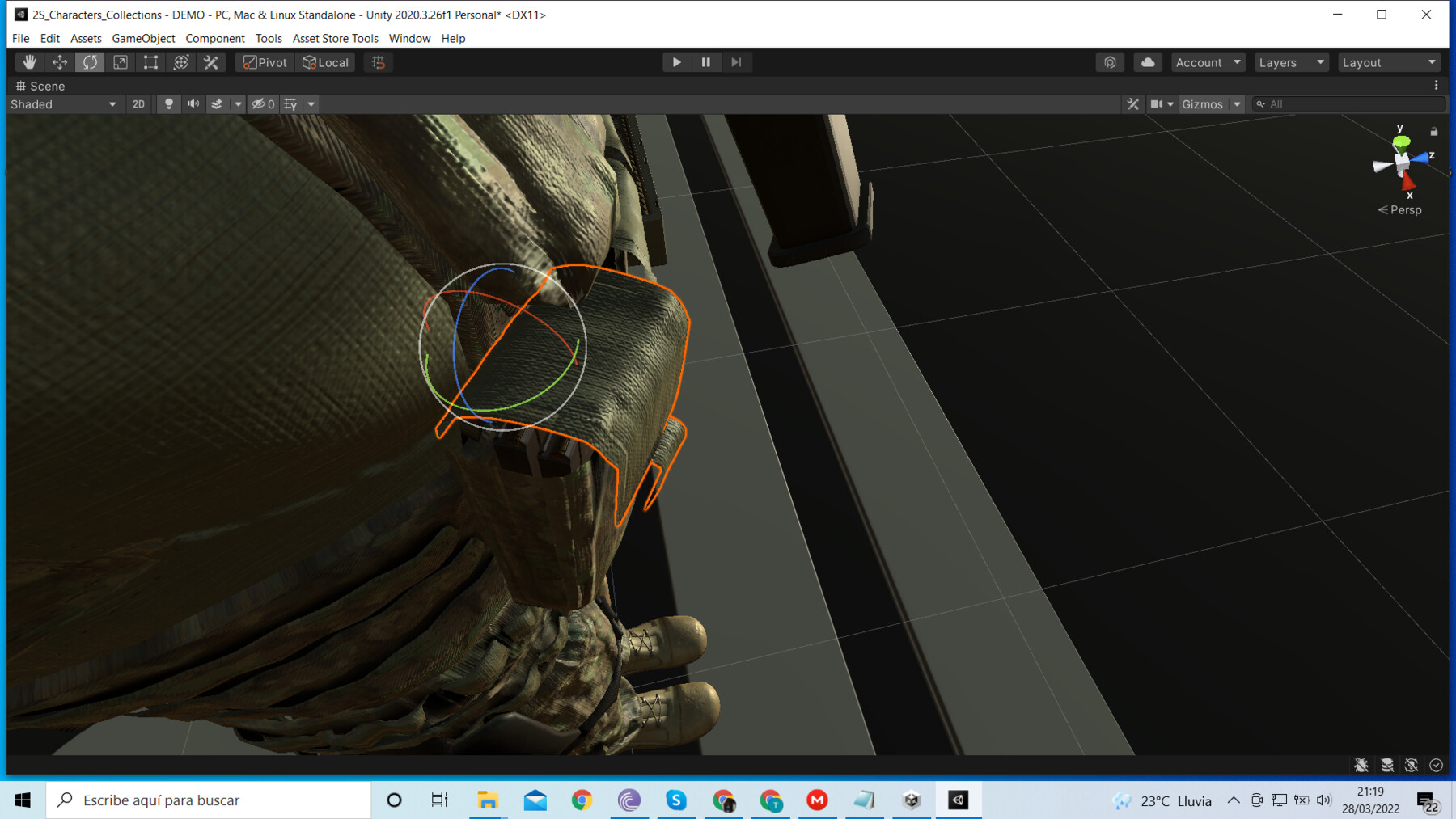Toggle 2D scene view mode

(138, 104)
